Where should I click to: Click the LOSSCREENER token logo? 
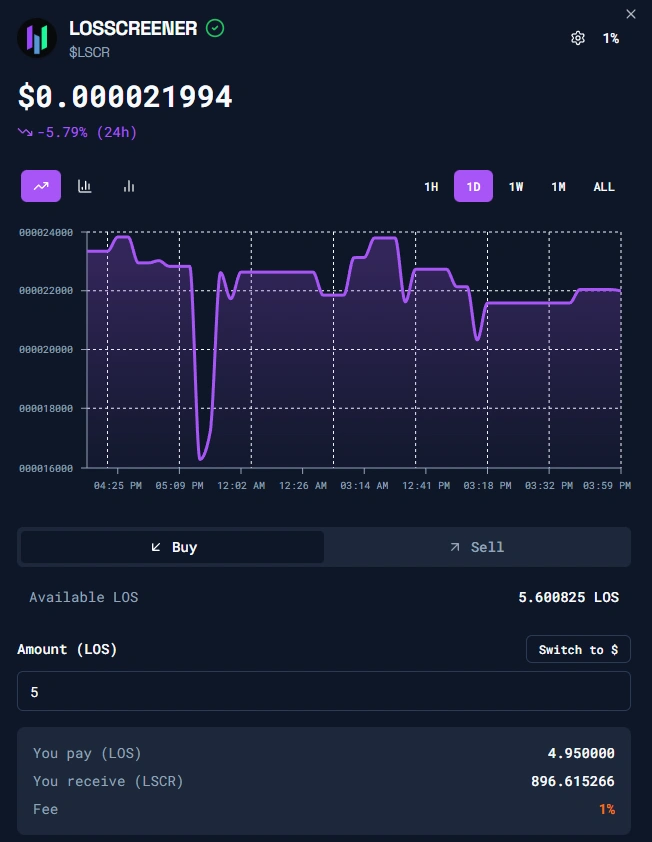(37, 38)
